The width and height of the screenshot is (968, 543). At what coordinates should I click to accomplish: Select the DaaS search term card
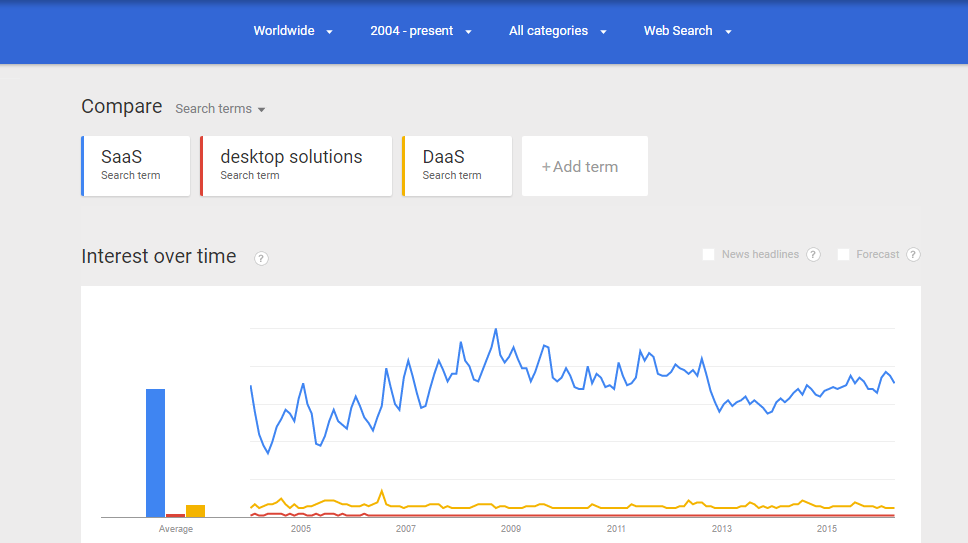tap(457, 166)
